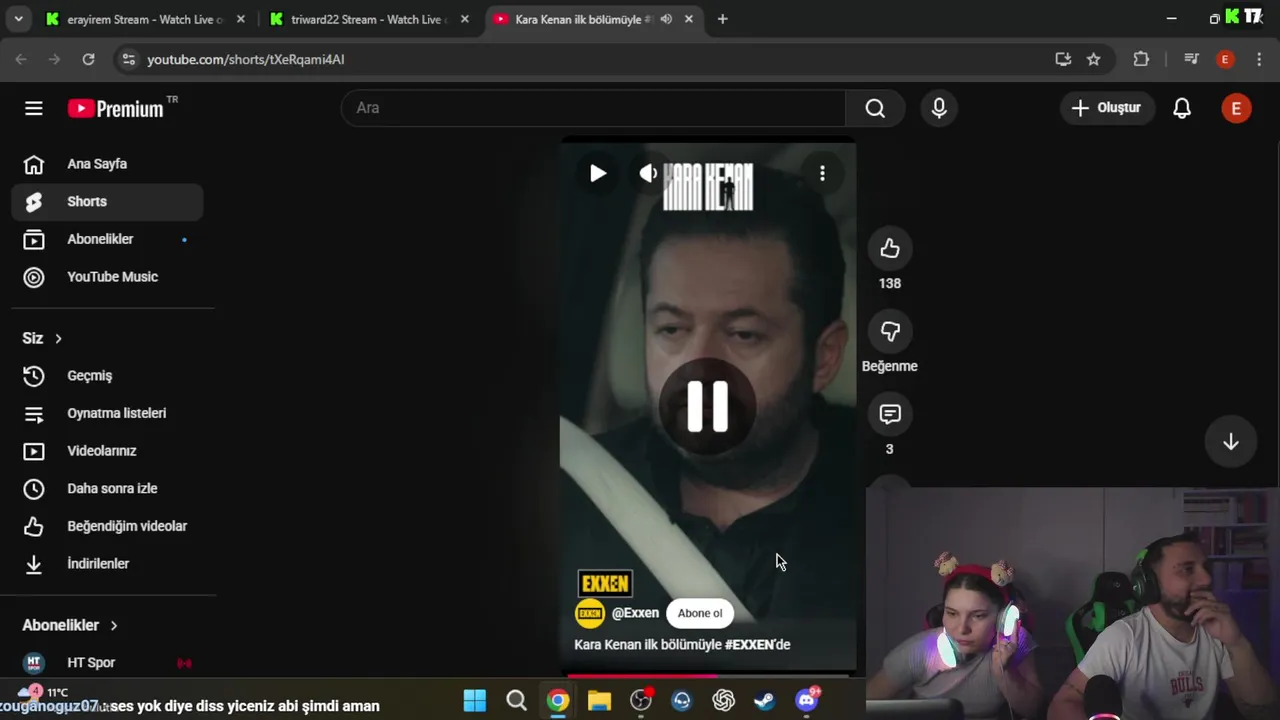Open the notifications bell
Screen dimensions: 1280x720
[x=1182, y=108]
